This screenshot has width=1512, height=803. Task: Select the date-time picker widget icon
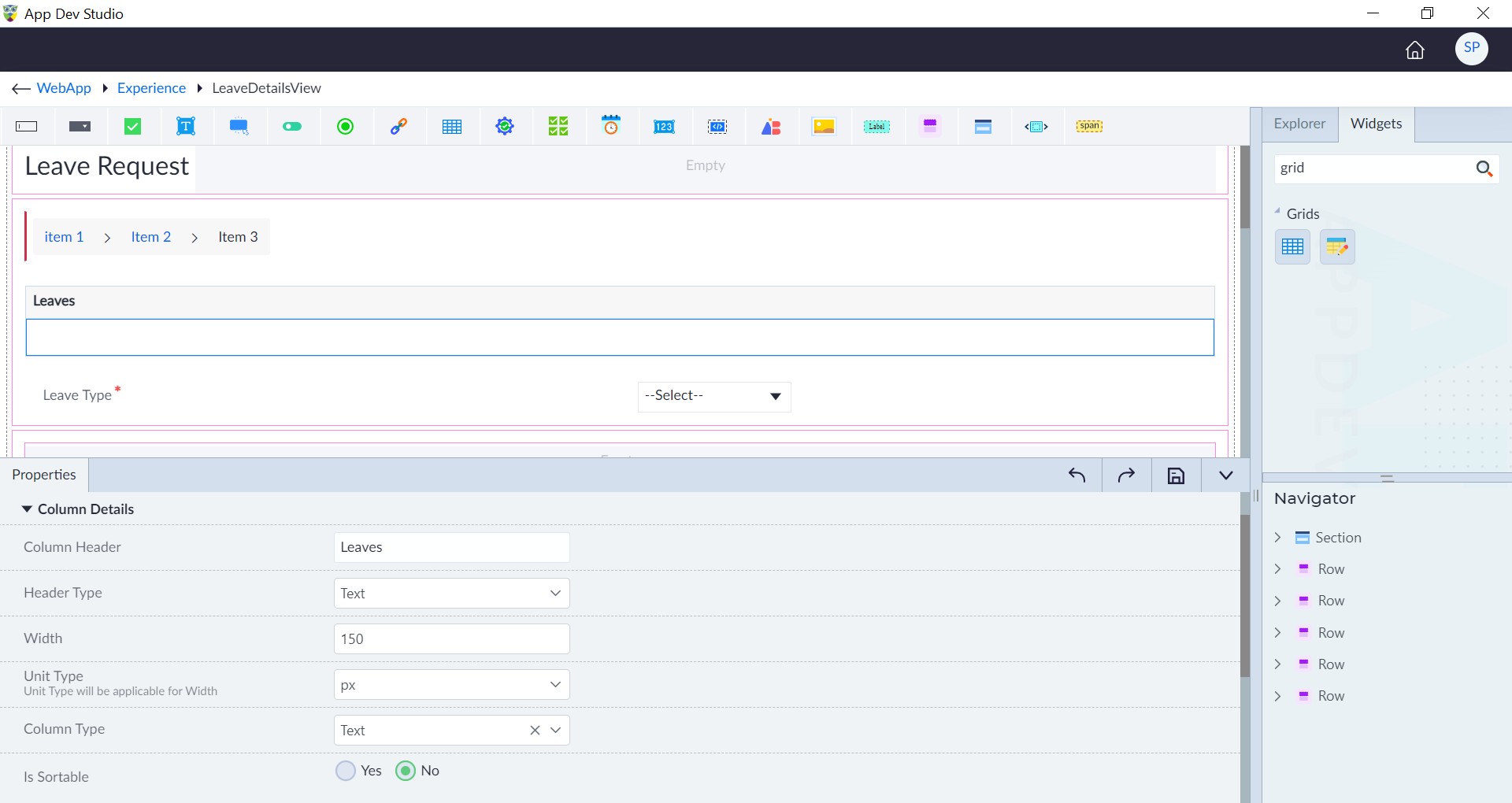tap(611, 126)
